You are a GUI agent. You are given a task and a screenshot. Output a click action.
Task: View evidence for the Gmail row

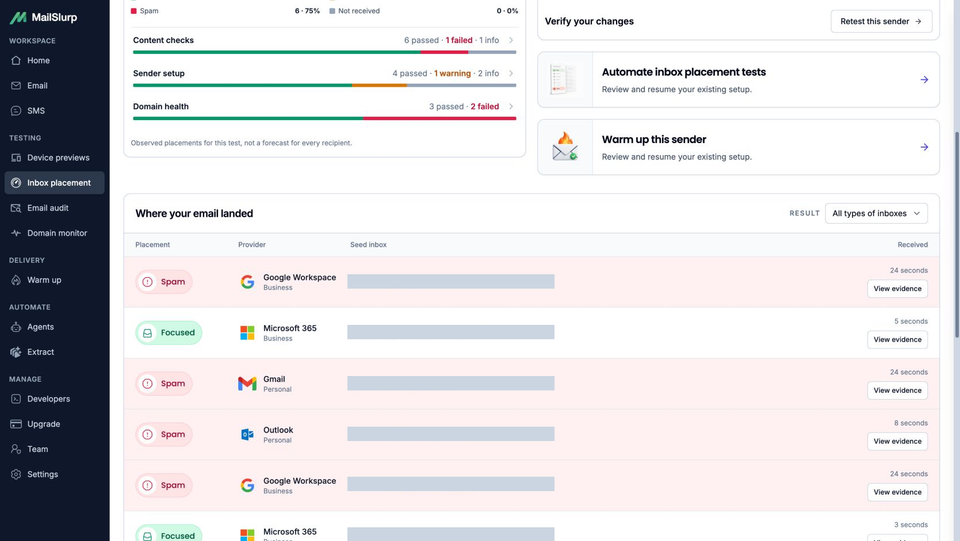pyautogui.click(x=897, y=390)
